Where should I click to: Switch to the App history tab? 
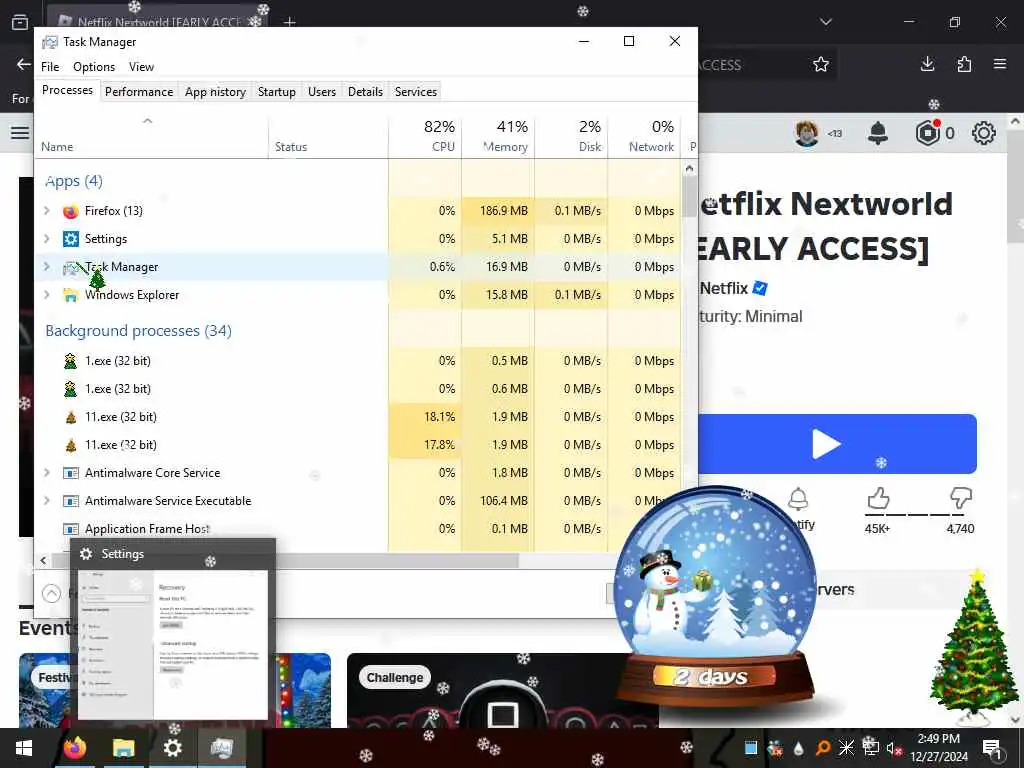click(x=215, y=92)
